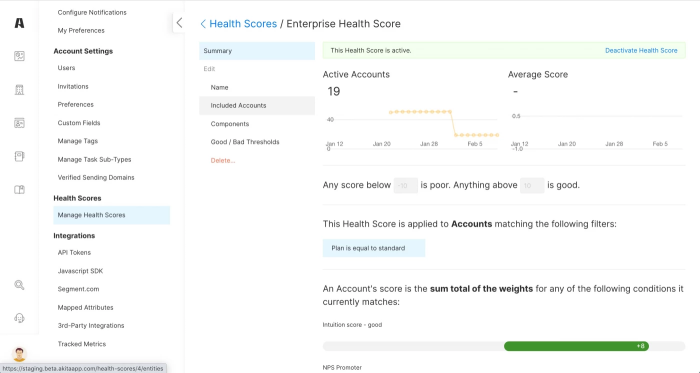Image resolution: width=700 pixels, height=373 pixels.
Task: Open the contacts card icon in sidebar
Action: (x=19, y=123)
